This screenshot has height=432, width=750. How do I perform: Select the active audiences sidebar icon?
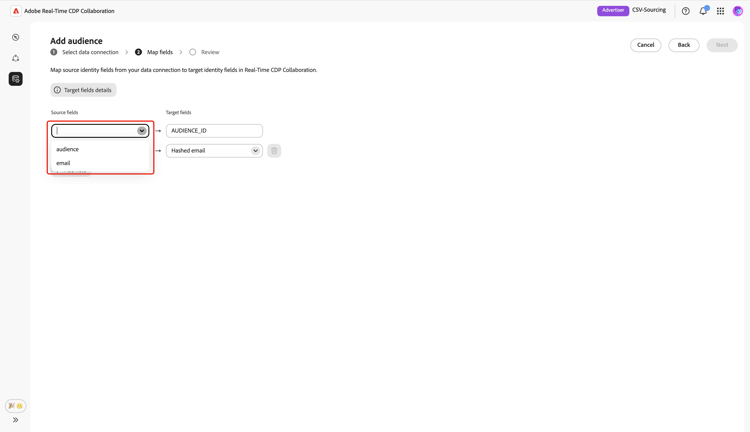(x=16, y=79)
